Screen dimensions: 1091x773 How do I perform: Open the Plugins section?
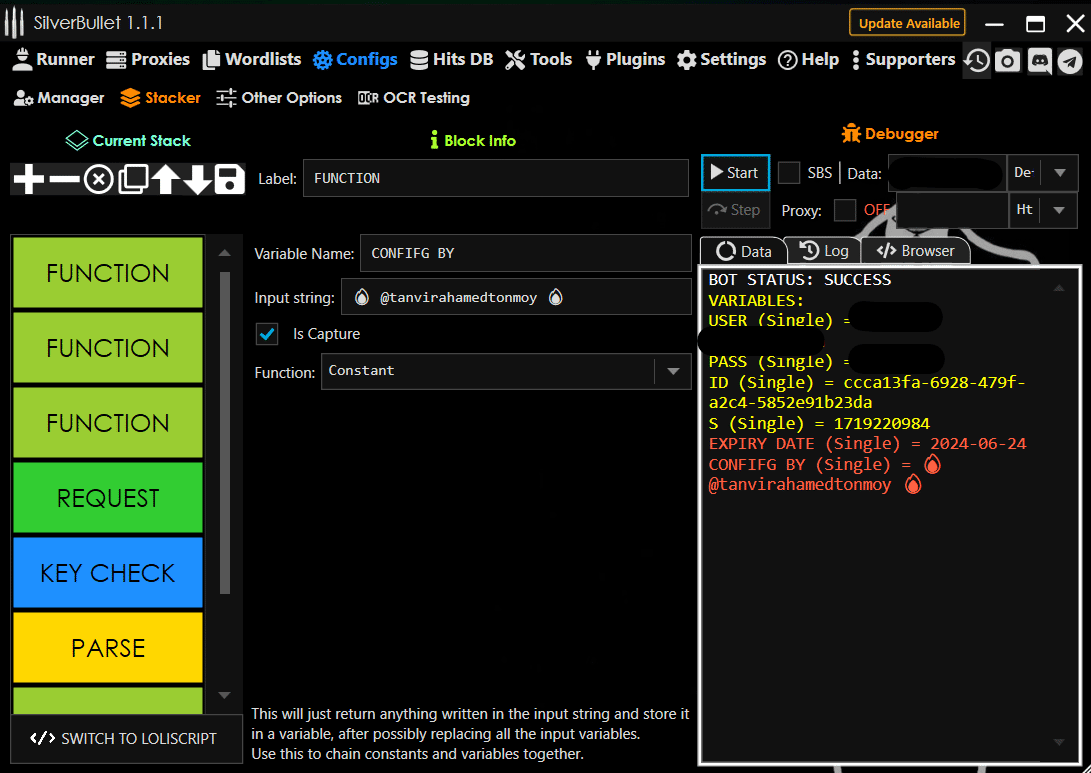tap(625, 60)
